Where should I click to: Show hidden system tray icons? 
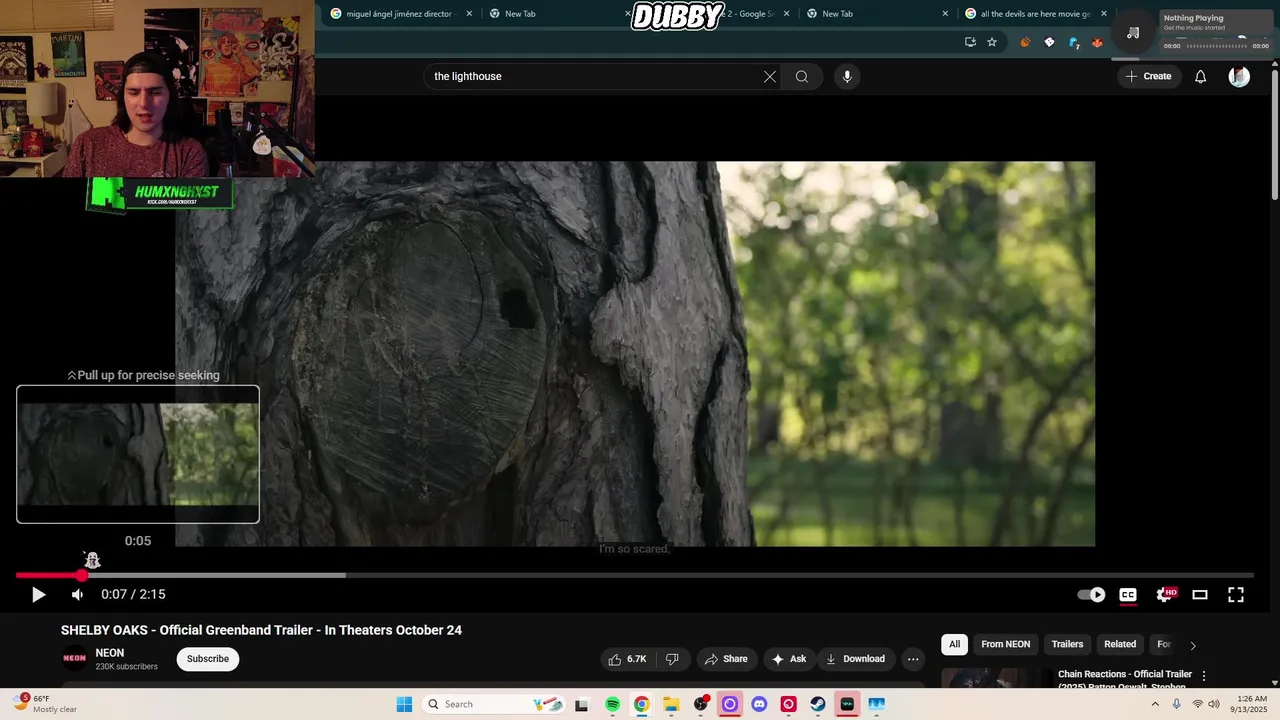click(1155, 704)
